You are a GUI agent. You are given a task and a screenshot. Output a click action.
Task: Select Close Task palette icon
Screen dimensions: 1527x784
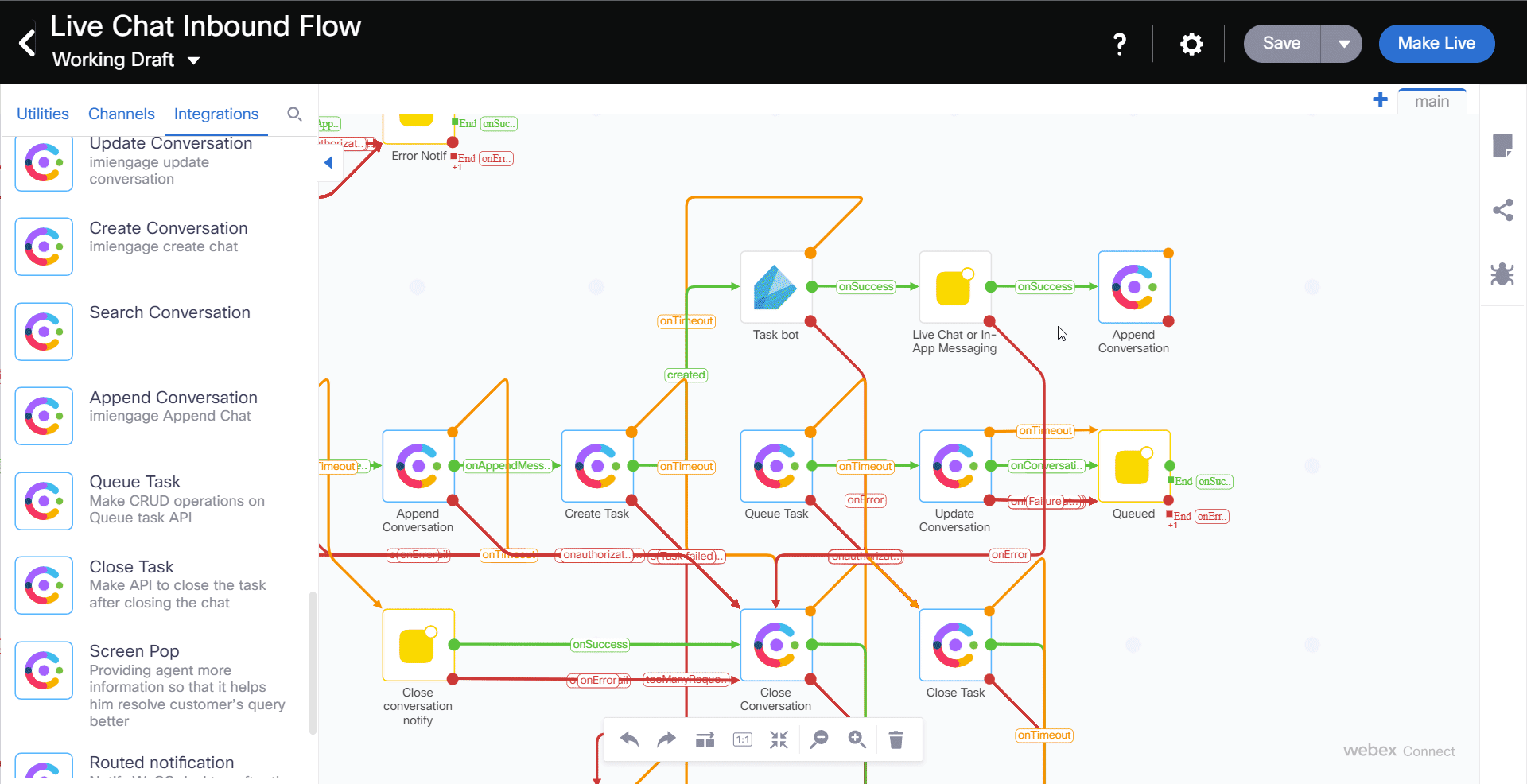(x=44, y=585)
